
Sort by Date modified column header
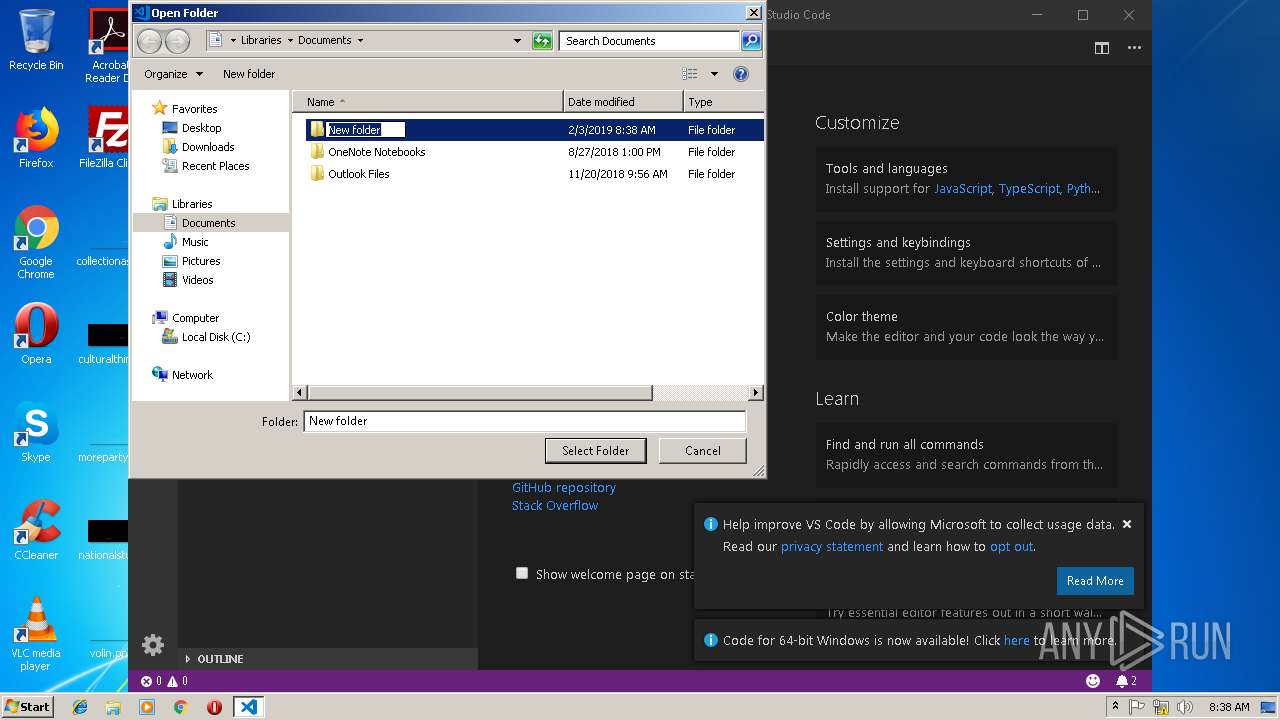point(623,102)
